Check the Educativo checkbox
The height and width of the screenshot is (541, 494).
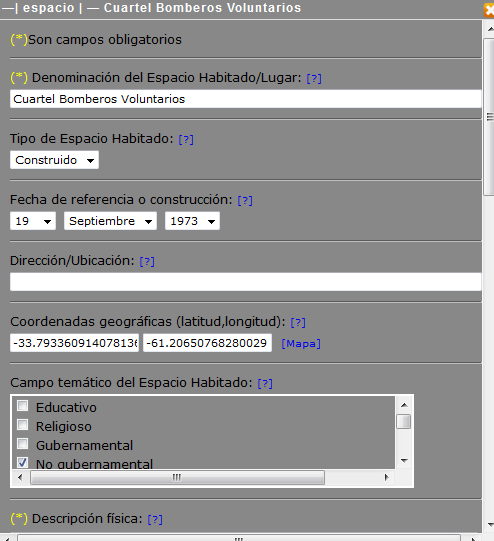click(x=23, y=406)
